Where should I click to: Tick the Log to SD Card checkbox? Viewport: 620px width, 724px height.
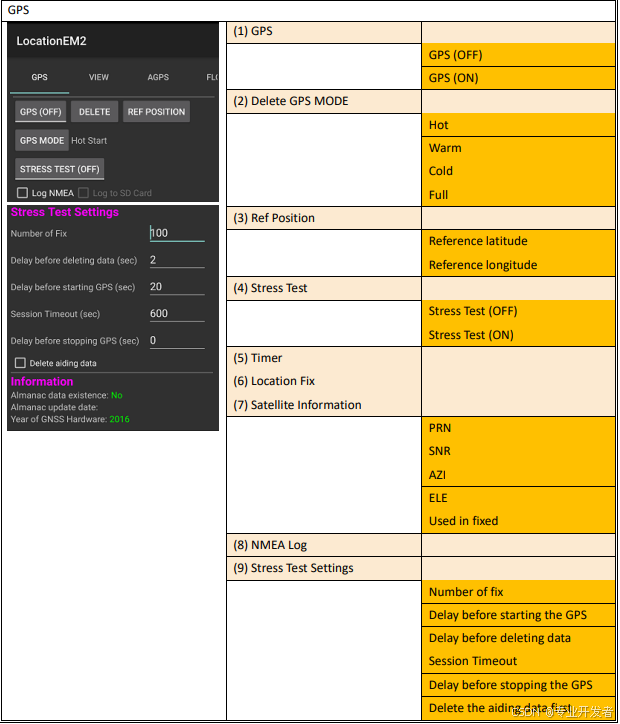coord(84,193)
